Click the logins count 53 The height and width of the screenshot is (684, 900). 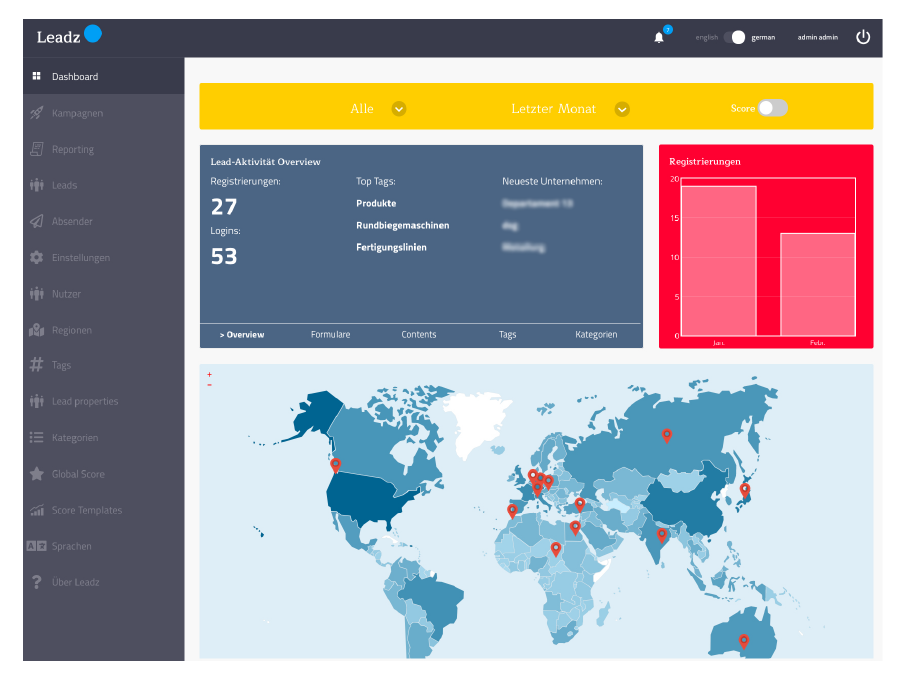(224, 256)
